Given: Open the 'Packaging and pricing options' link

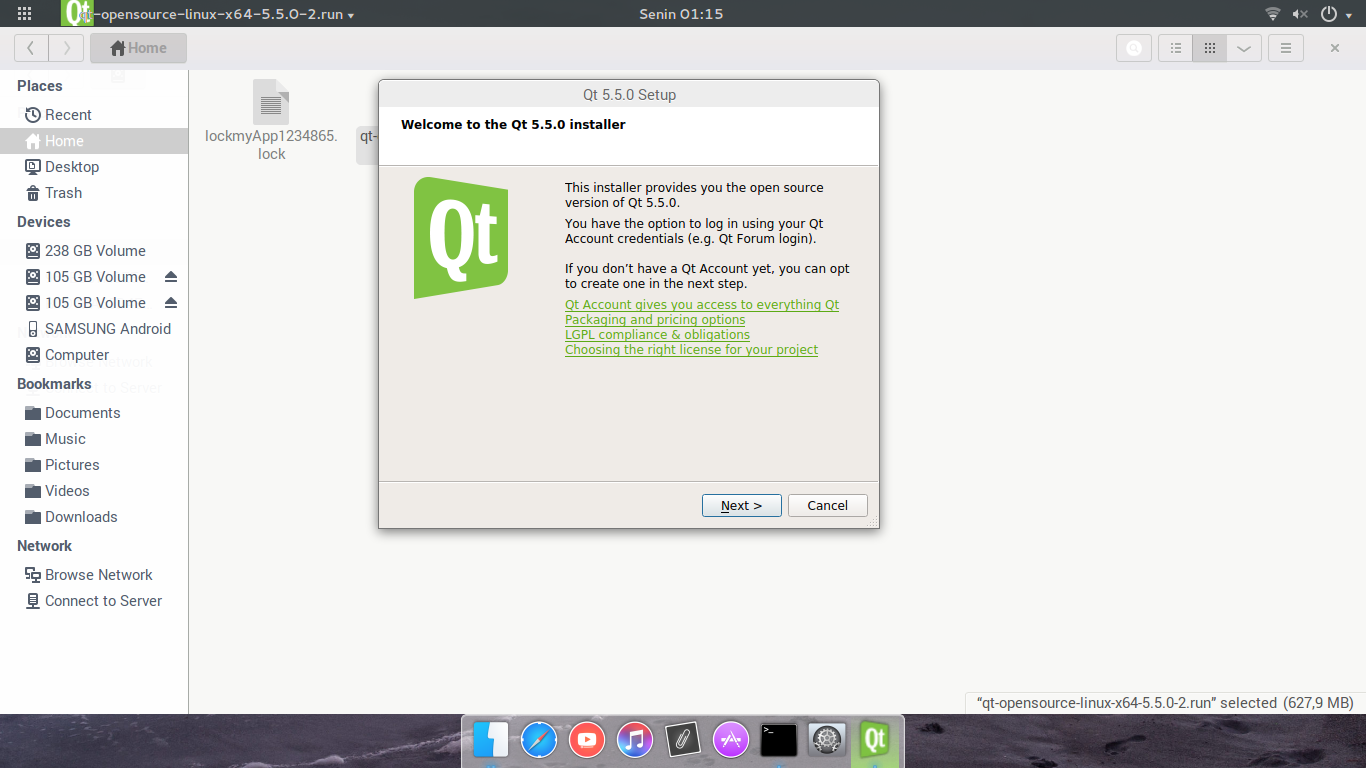Looking at the screenshot, I should 655,320.
